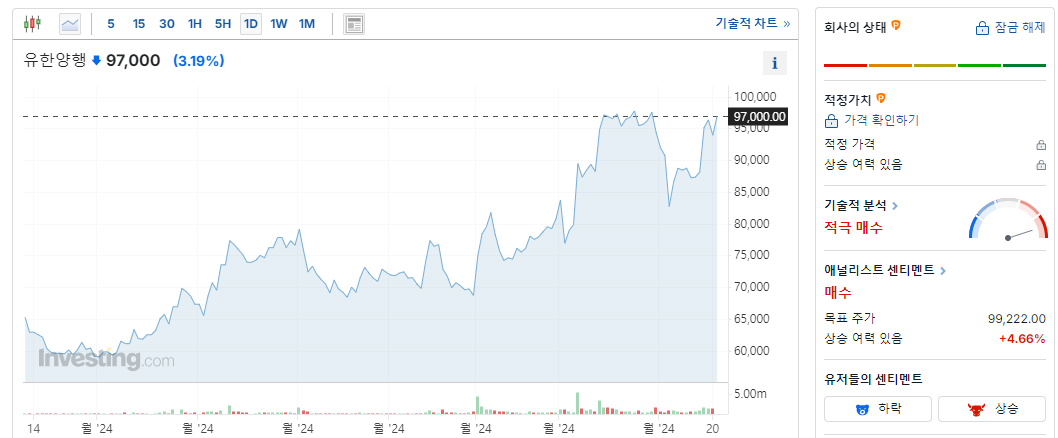The height and width of the screenshot is (438, 1058).
Task: Click the dark green segment of health bar
Action: pyautogui.click(x=1024, y=65)
